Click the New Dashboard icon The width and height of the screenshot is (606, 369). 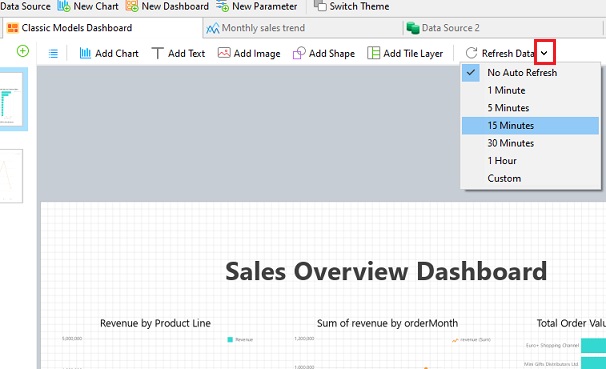click(132, 6)
